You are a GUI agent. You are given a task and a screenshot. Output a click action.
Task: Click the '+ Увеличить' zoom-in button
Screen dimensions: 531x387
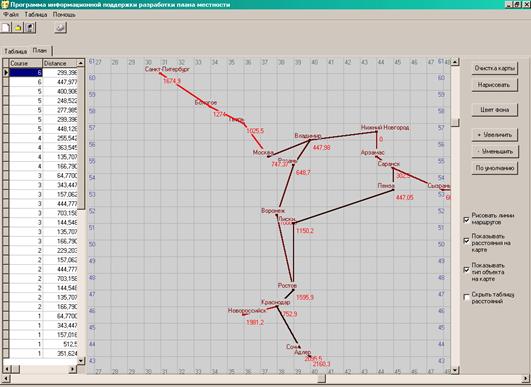494,135
